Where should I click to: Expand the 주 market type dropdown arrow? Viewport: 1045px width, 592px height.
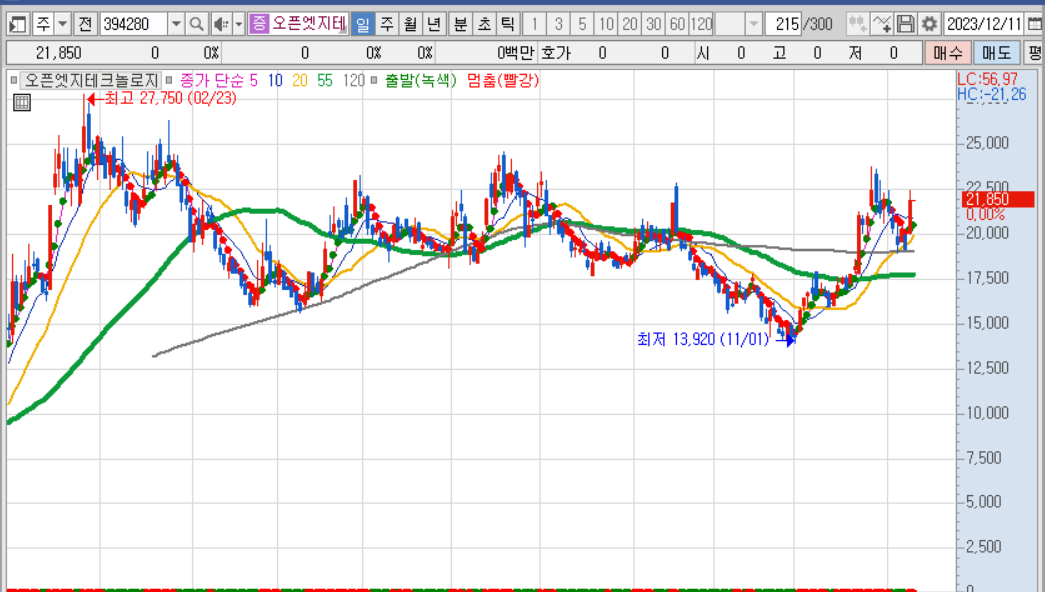pyautogui.click(x=63, y=25)
